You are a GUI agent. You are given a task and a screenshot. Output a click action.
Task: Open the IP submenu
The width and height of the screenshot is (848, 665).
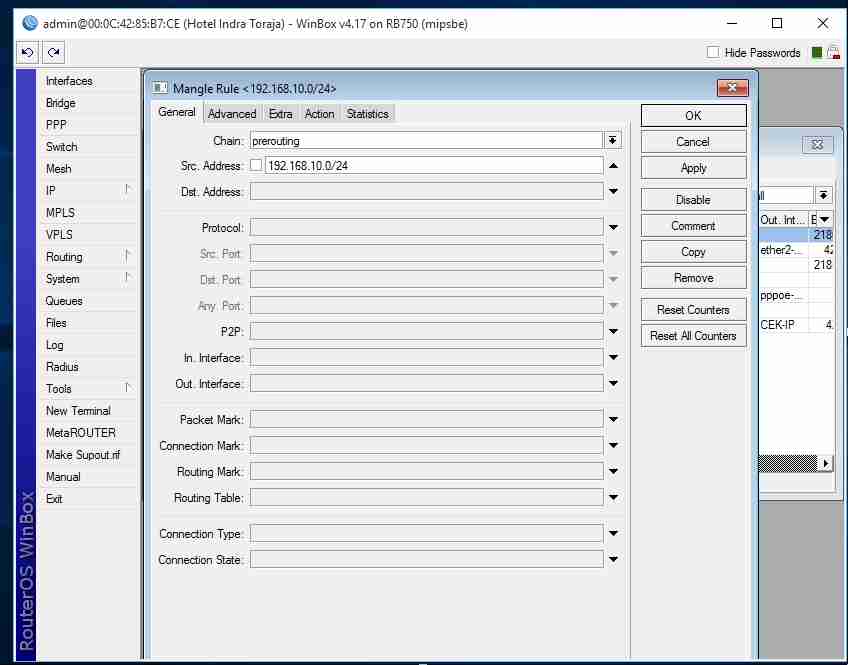[x=88, y=191]
